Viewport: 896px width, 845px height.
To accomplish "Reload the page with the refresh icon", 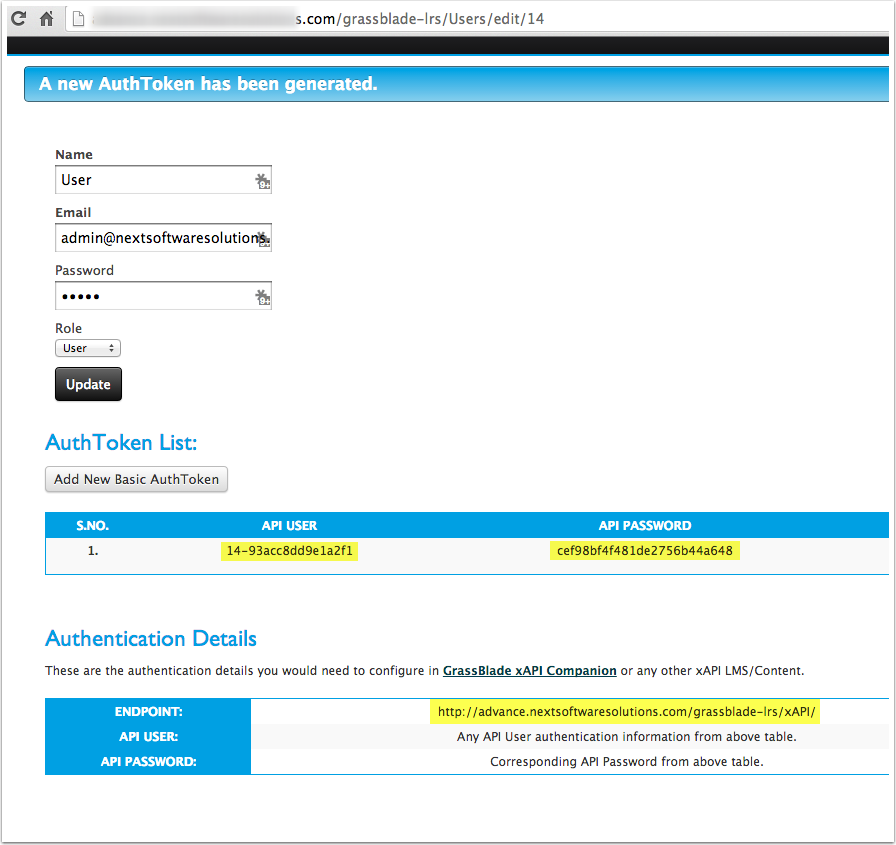I will 18,18.
